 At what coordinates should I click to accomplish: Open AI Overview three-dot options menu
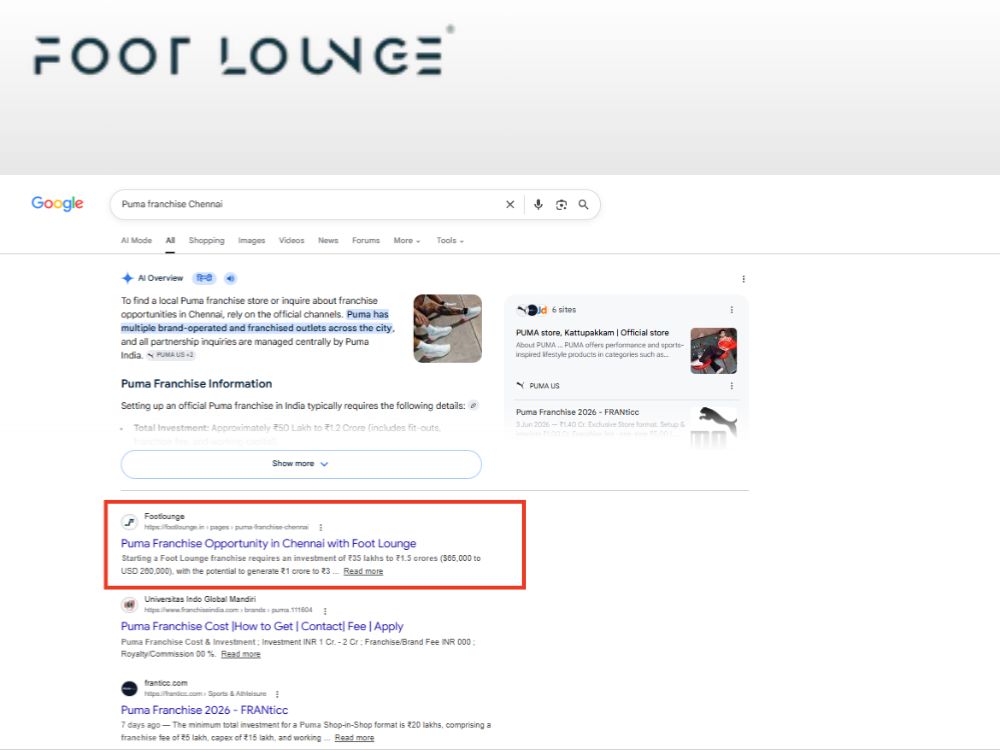[744, 279]
